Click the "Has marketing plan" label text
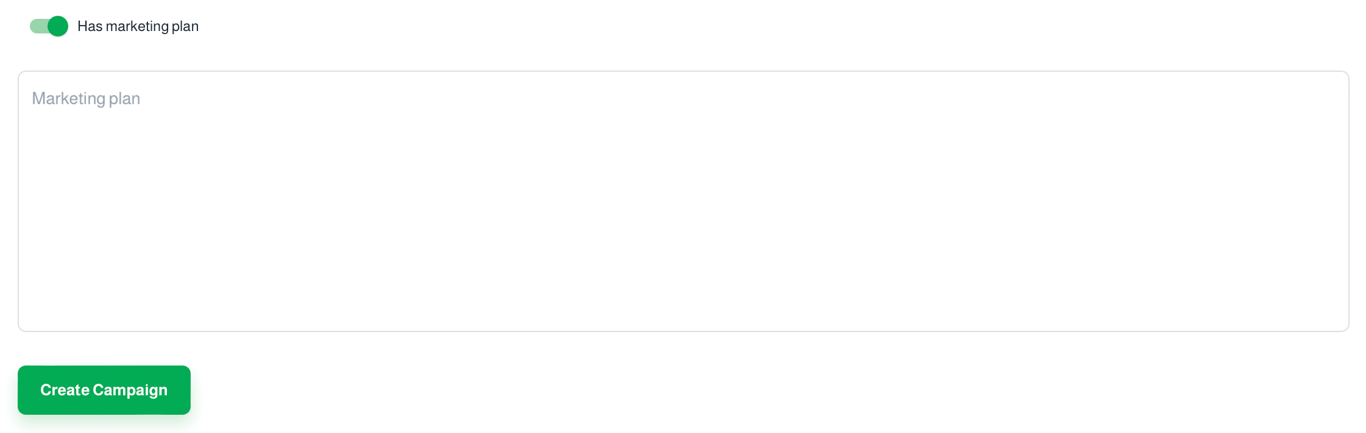Image resolution: width=1366 pixels, height=433 pixels. tap(138, 26)
